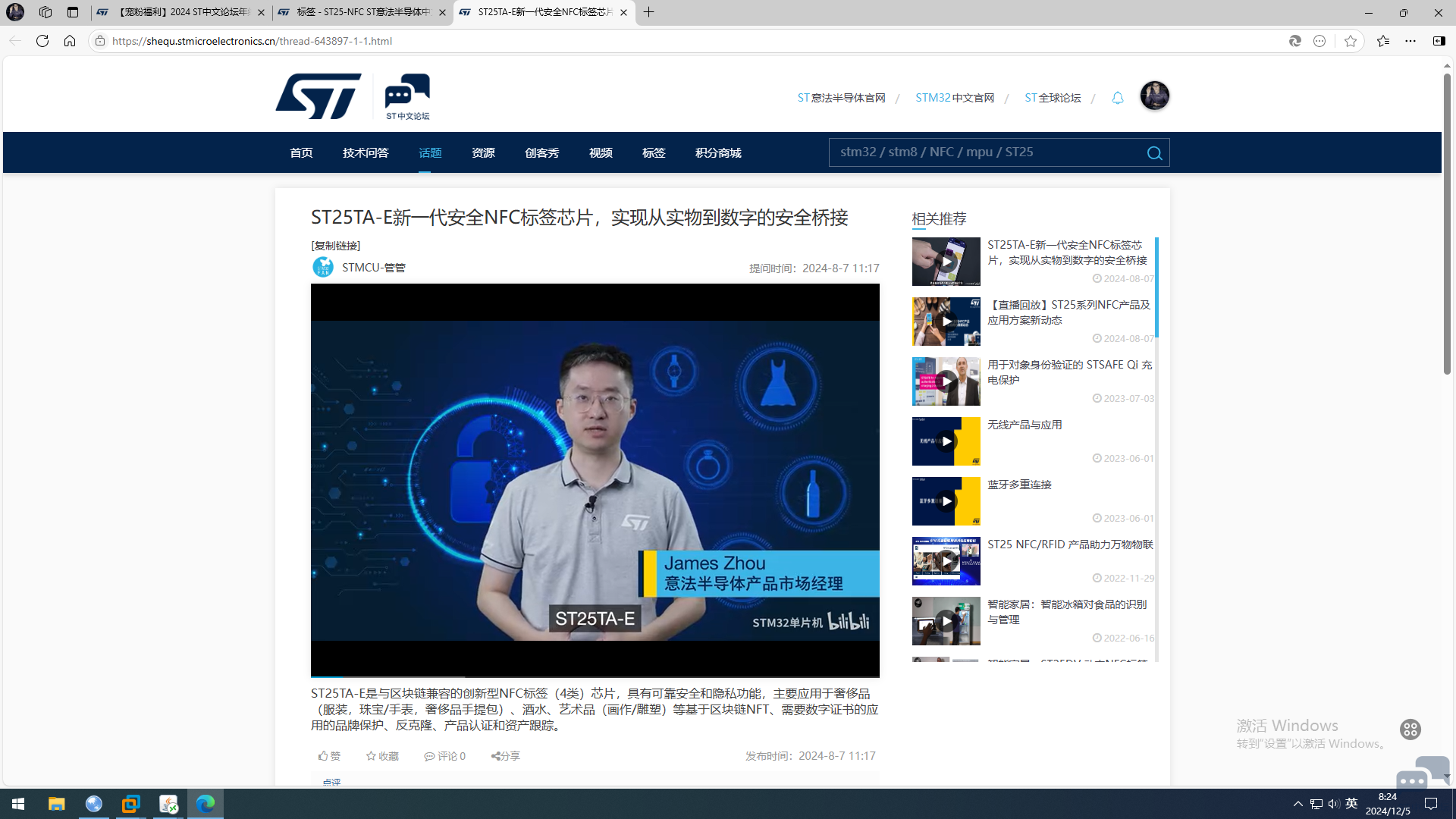
Task: Go back with the browser back arrow
Action: pyautogui.click(x=15, y=41)
